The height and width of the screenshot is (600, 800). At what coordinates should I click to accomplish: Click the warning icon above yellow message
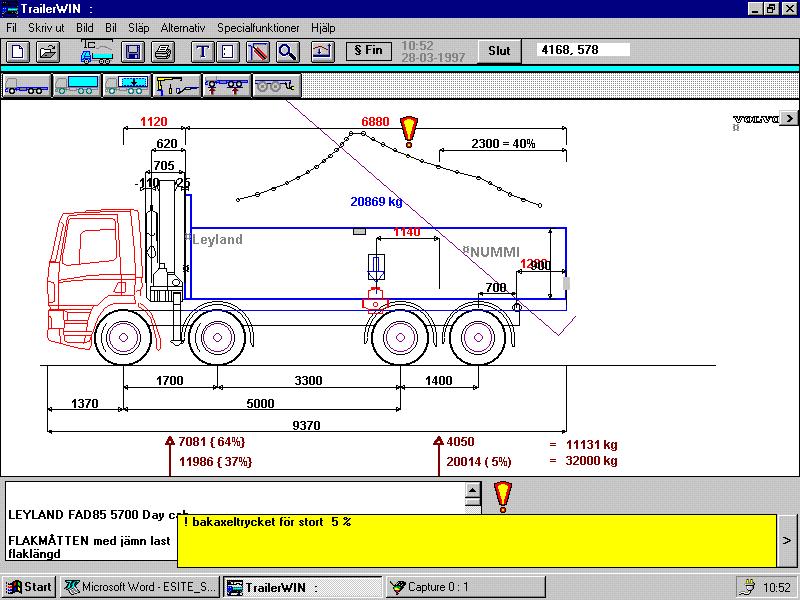tap(503, 497)
